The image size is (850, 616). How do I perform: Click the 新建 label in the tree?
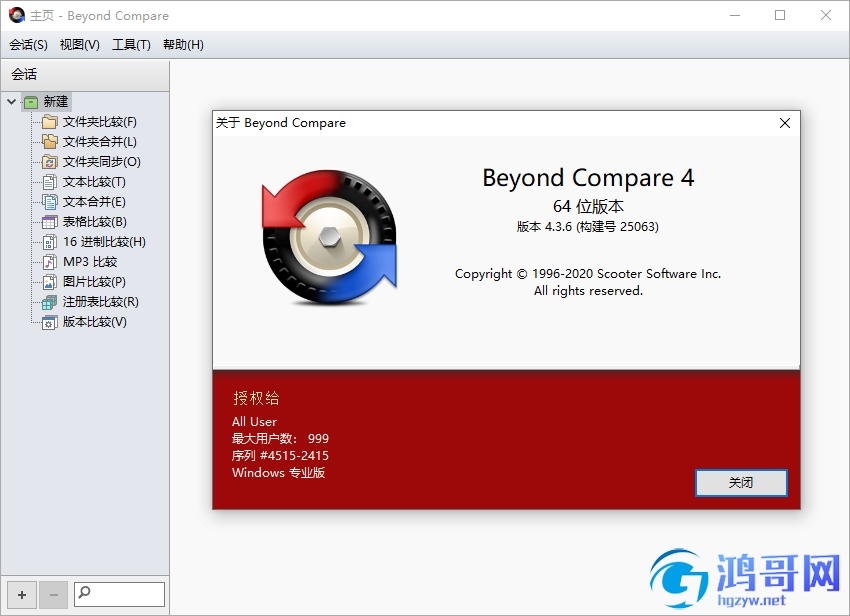point(56,101)
